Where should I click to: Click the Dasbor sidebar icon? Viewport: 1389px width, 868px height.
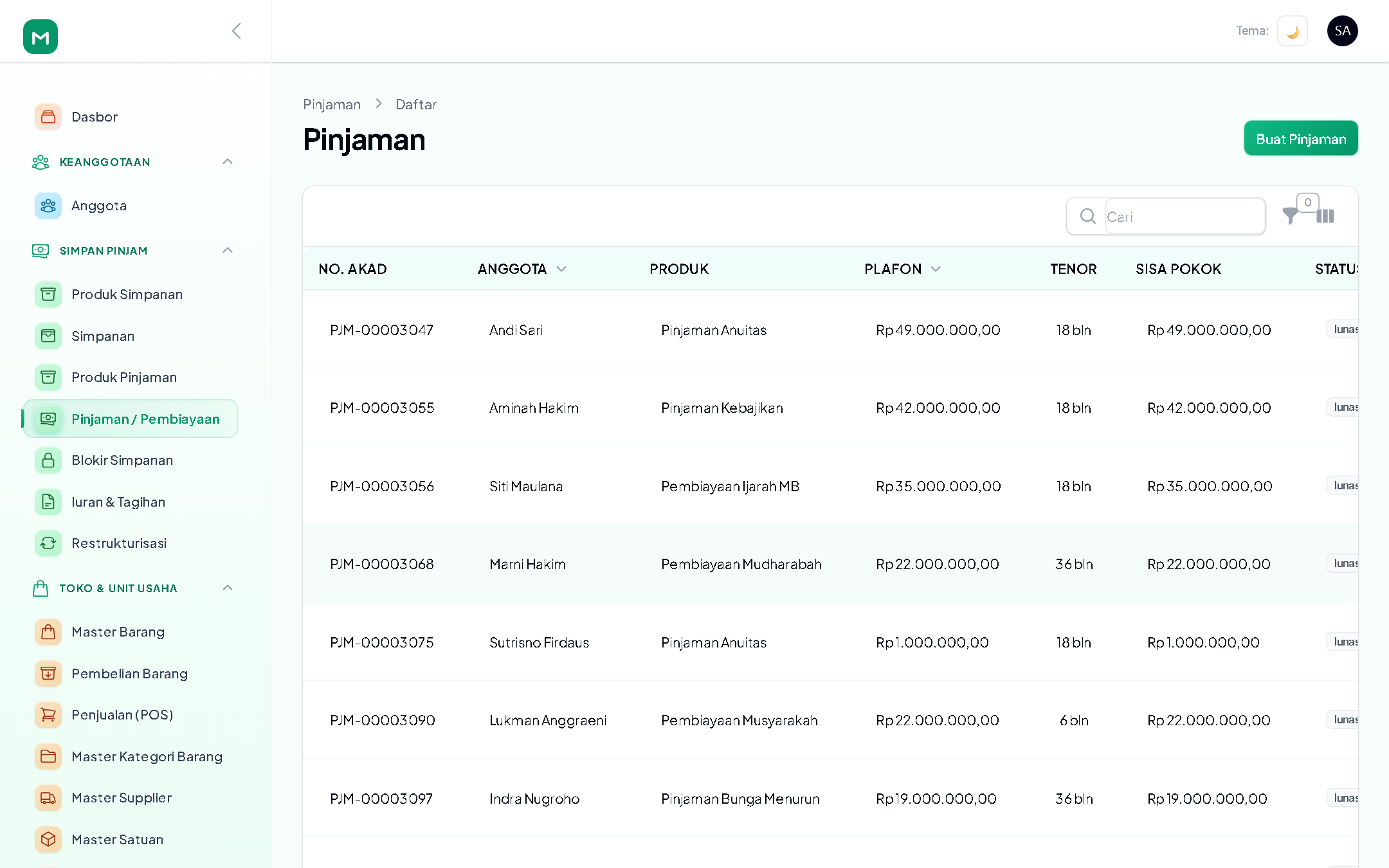click(48, 117)
